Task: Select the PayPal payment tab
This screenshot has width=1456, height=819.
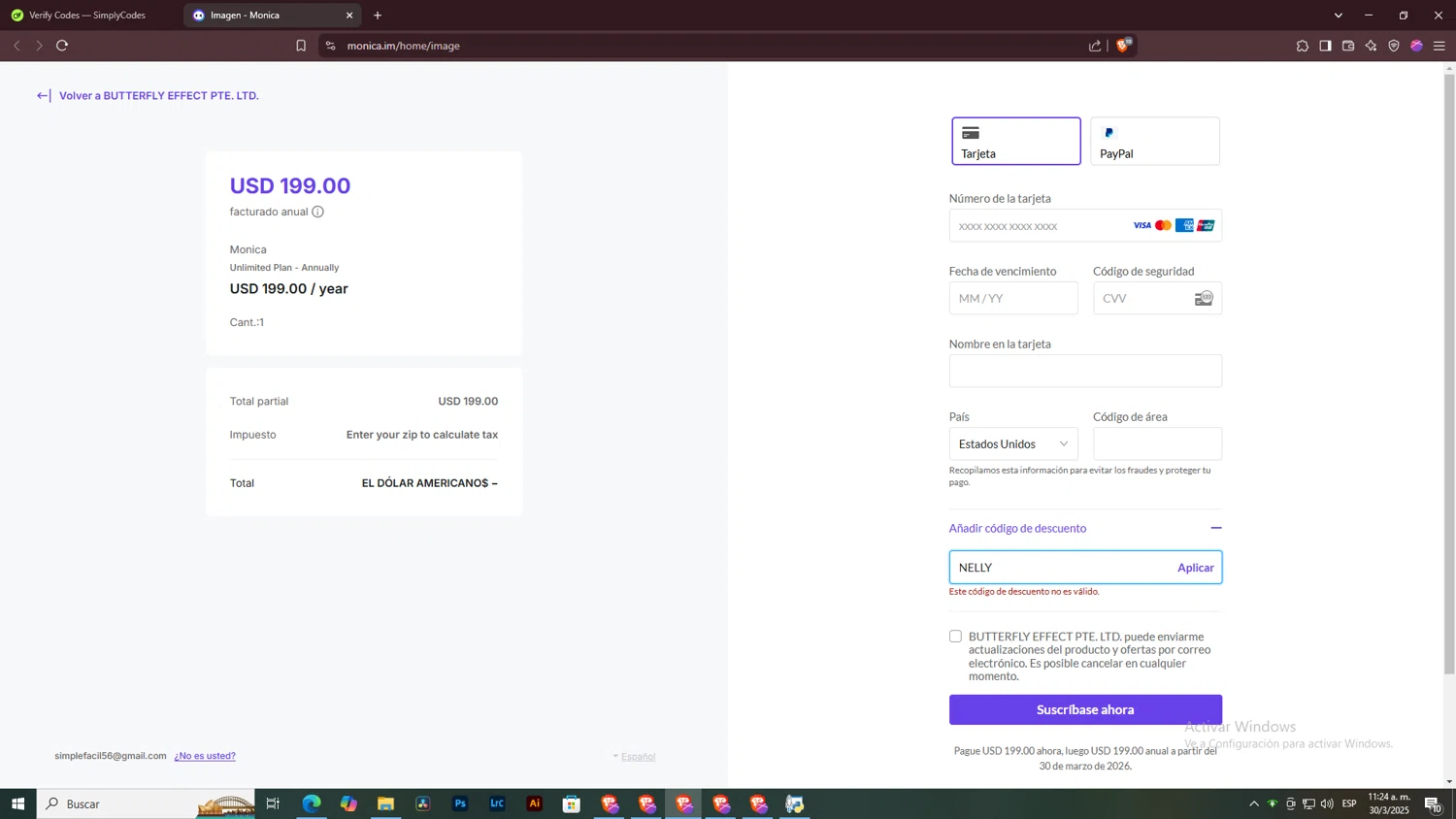Action: pyautogui.click(x=1155, y=141)
